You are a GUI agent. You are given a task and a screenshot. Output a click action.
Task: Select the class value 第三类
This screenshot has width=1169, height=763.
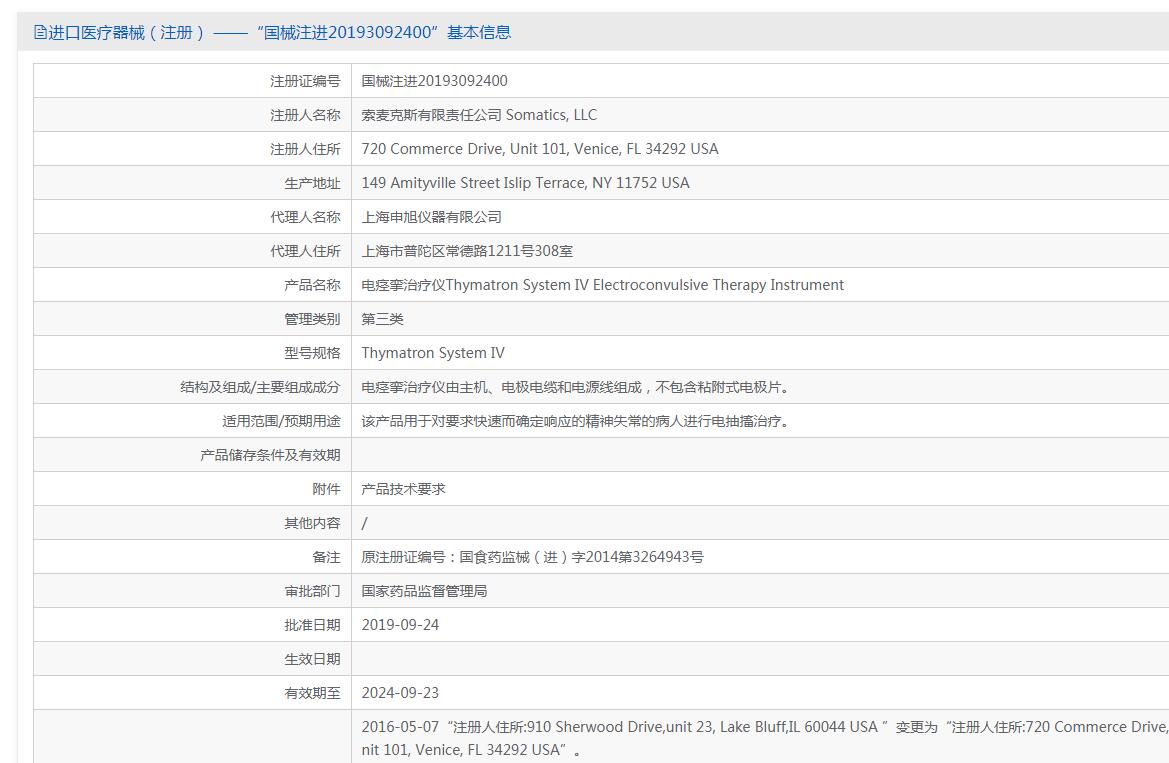click(x=382, y=319)
